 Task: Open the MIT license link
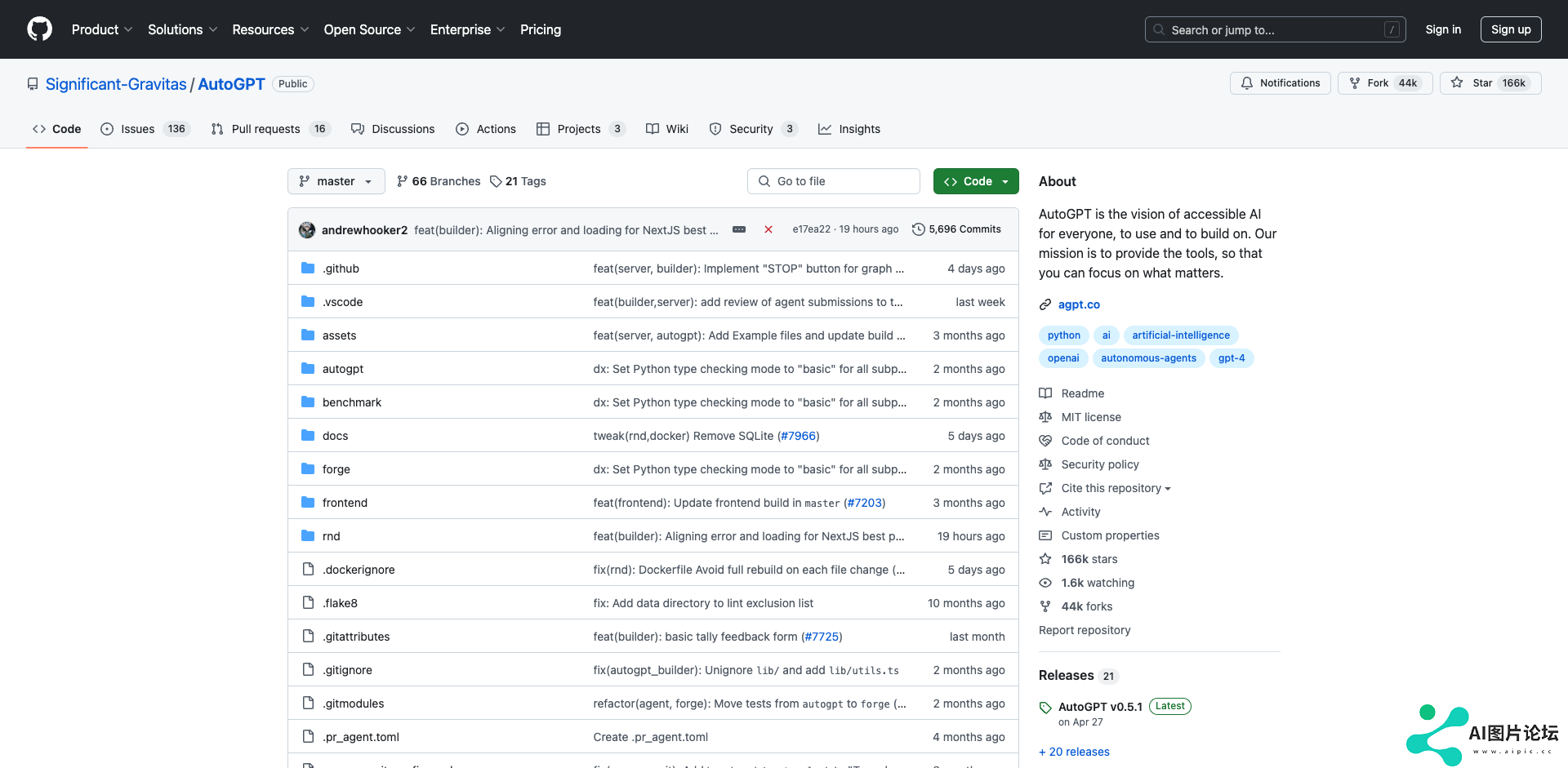(1080, 417)
